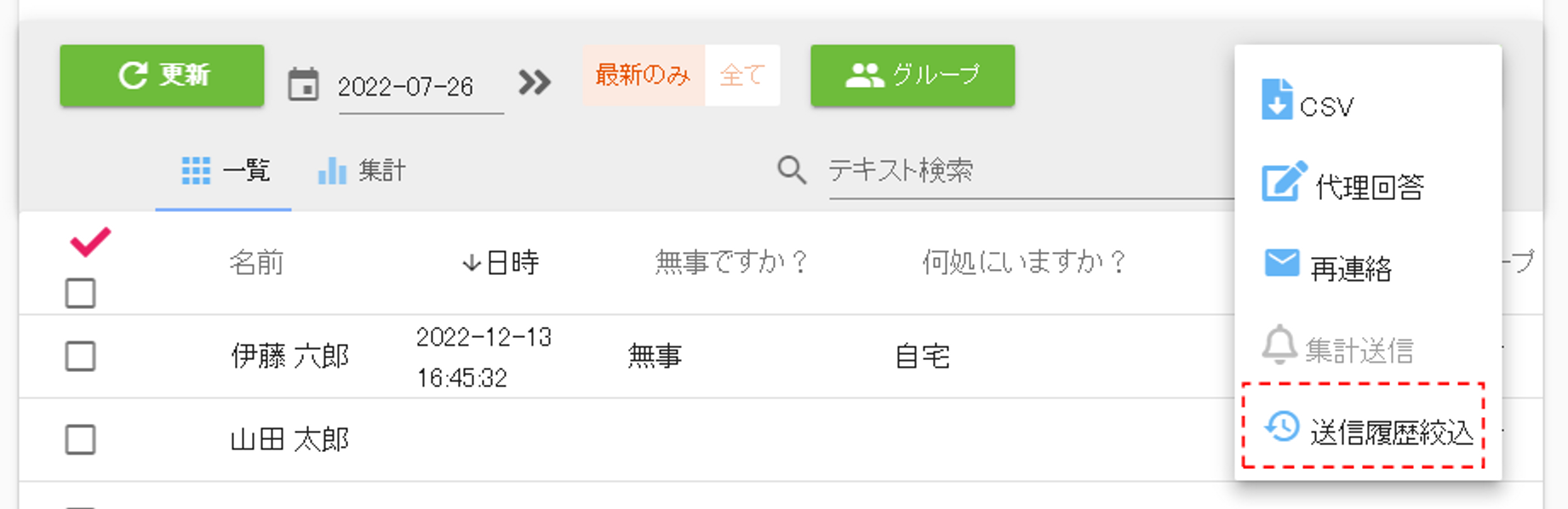Screen dimensions: 1568x509
Task: Check the box for 伊藤 六郎
Action: tap(81, 356)
